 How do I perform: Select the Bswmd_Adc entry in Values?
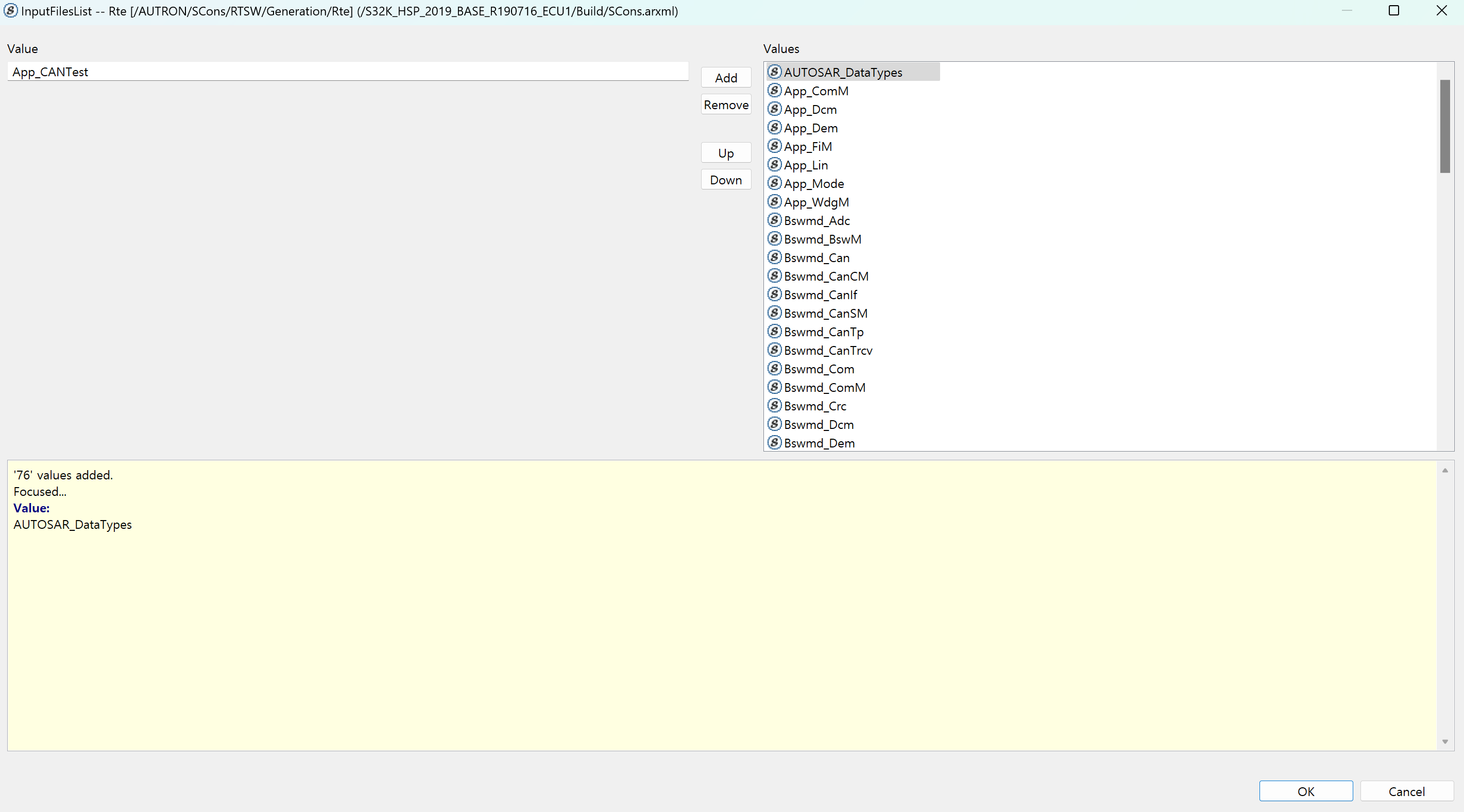coord(816,220)
